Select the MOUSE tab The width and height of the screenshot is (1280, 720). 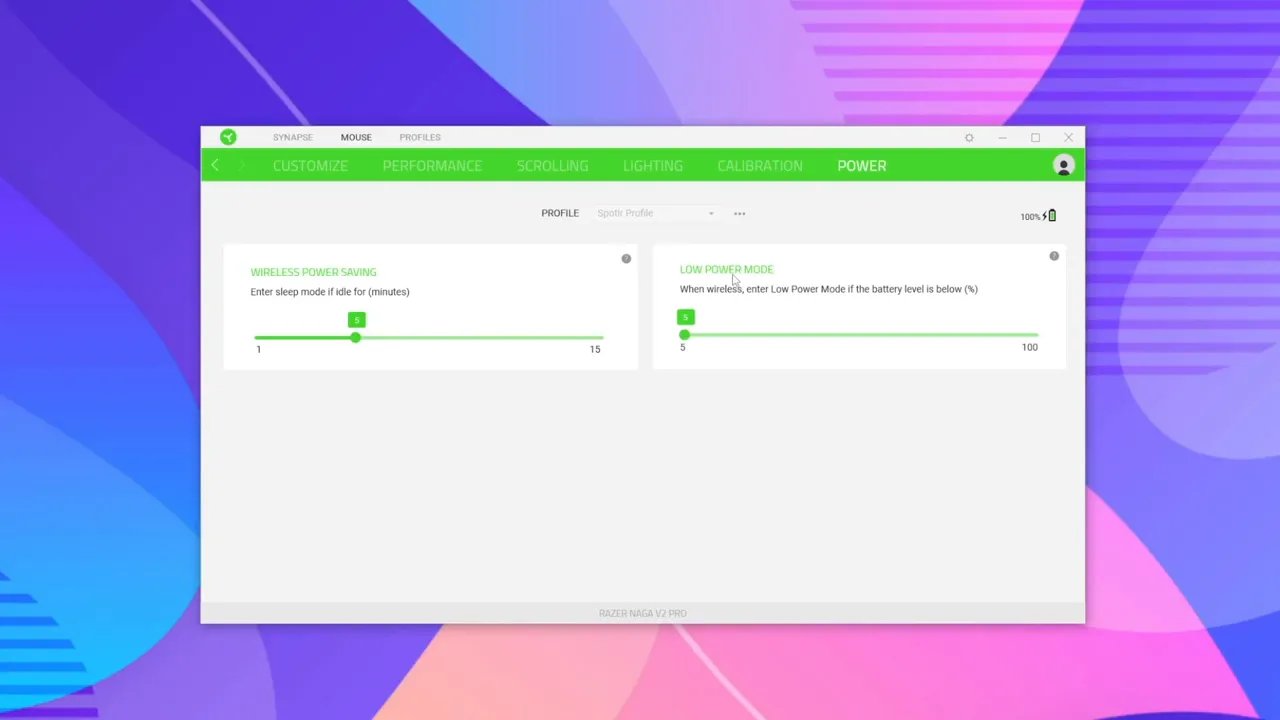tap(356, 137)
